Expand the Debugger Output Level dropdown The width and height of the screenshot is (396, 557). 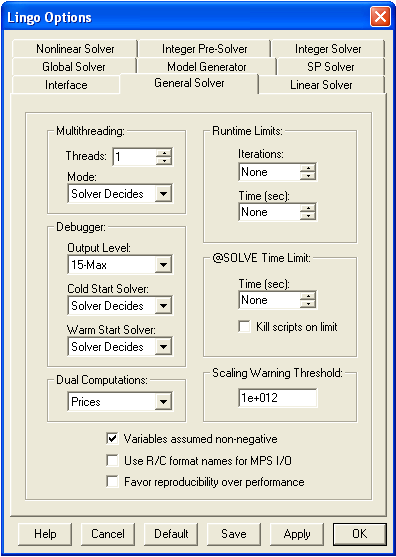(x=163, y=265)
